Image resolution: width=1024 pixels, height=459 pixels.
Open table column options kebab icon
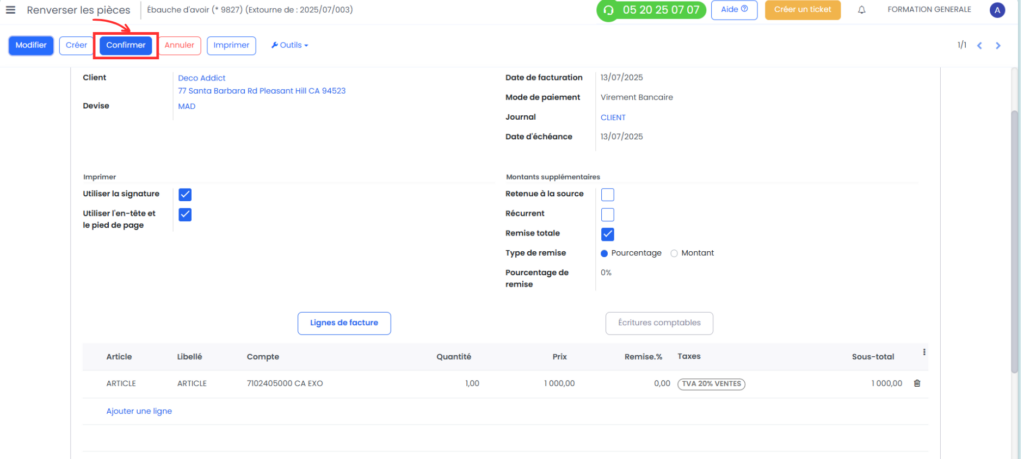(x=924, y=352)
